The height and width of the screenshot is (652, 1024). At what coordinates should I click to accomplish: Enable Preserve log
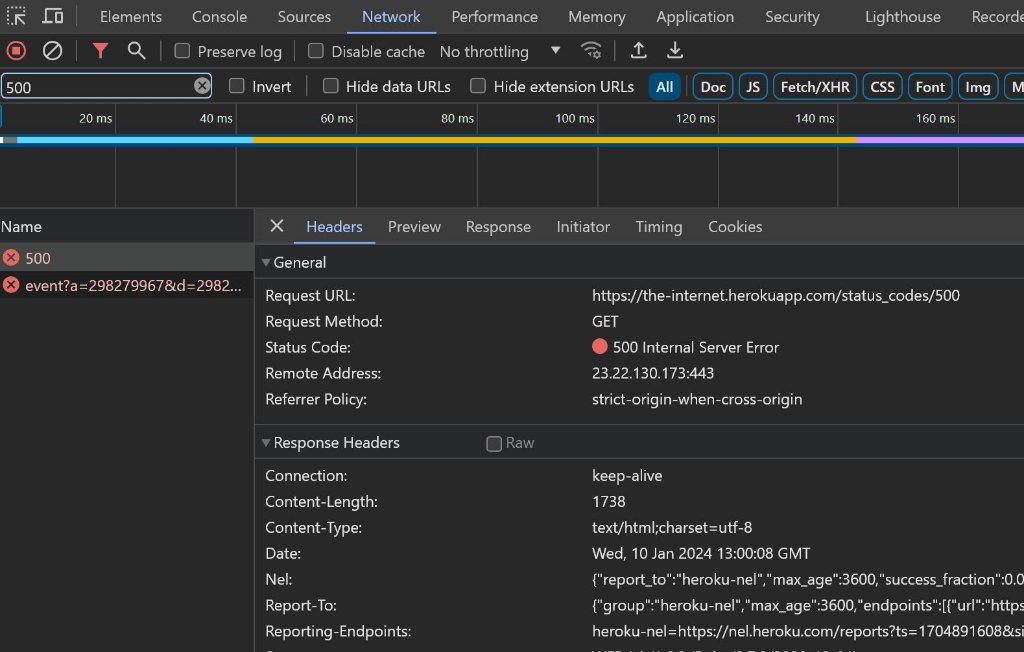(181, 50)
